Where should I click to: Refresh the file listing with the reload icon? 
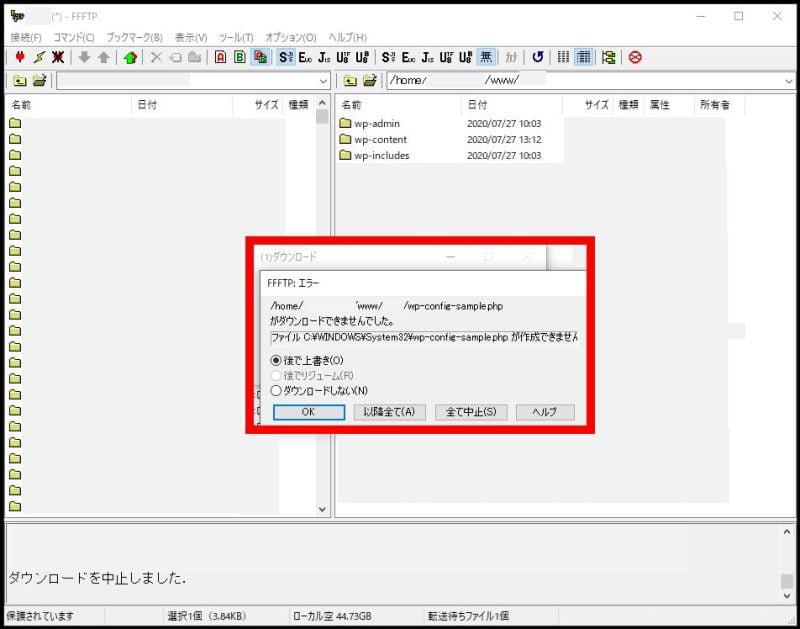click(x=537, y=58)
